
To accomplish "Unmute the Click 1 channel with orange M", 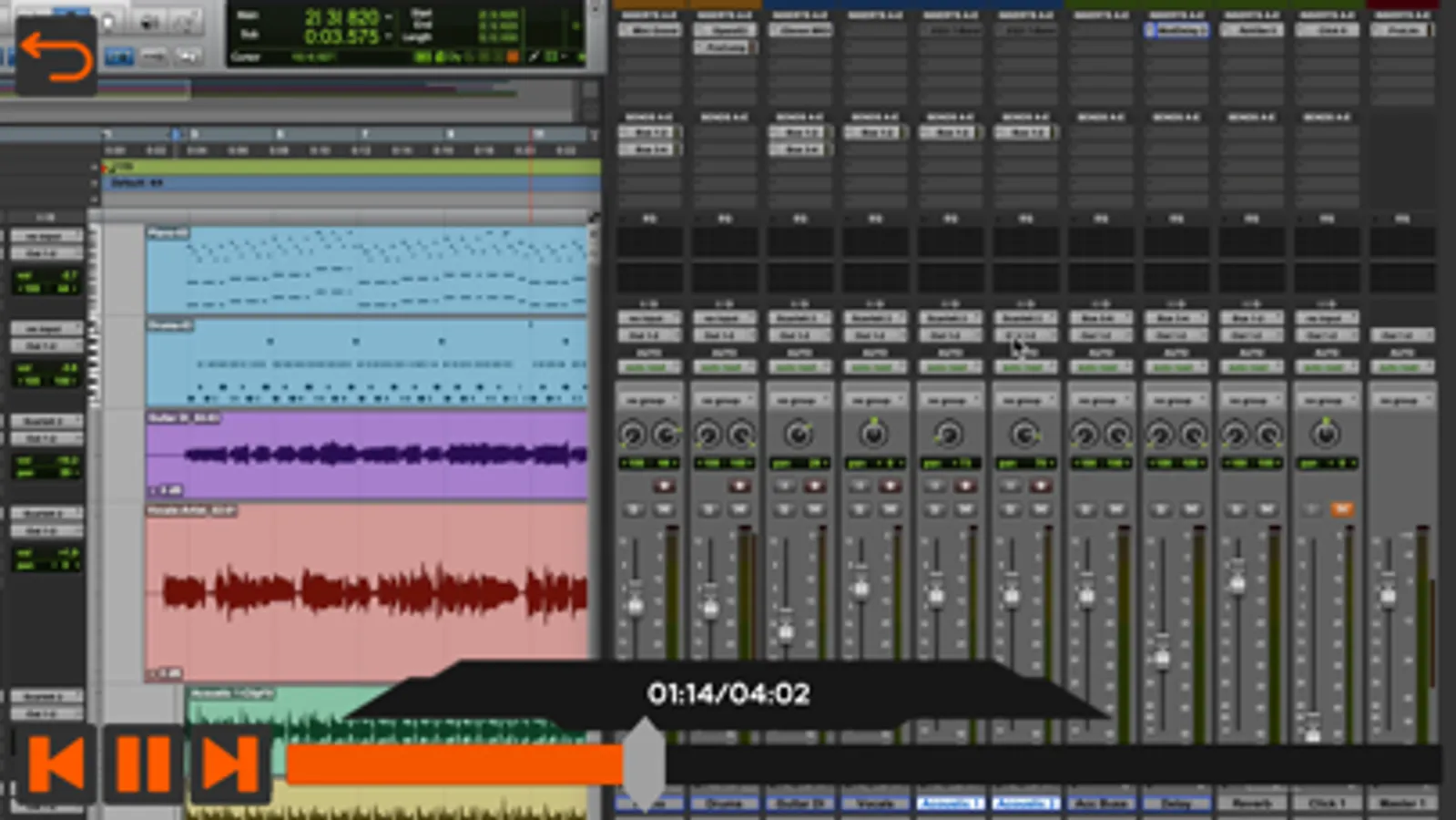I will [1341, 509].
